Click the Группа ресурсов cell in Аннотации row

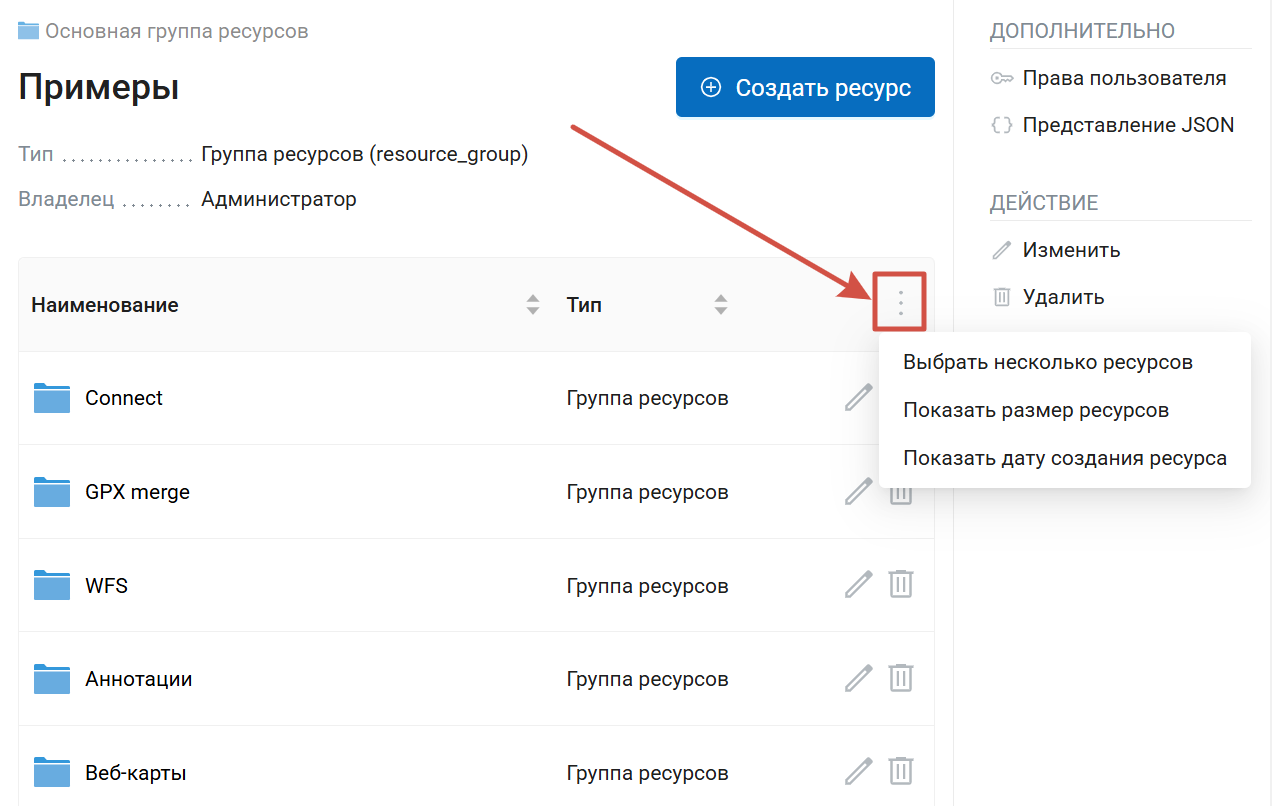coord(647,679)
